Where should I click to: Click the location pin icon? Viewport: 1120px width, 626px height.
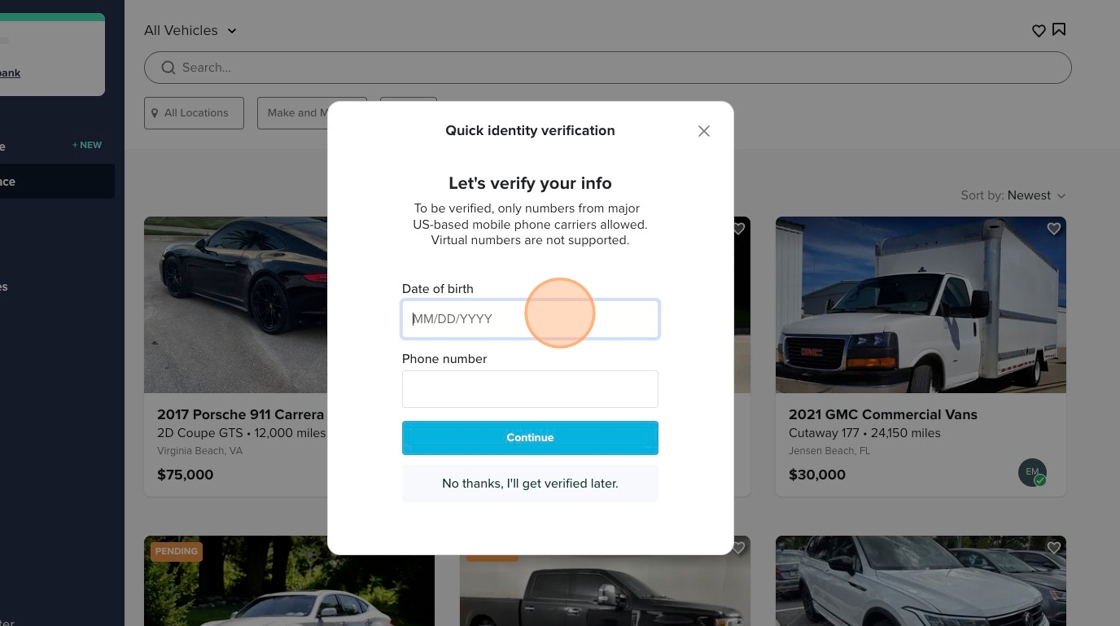pos(155,113)
